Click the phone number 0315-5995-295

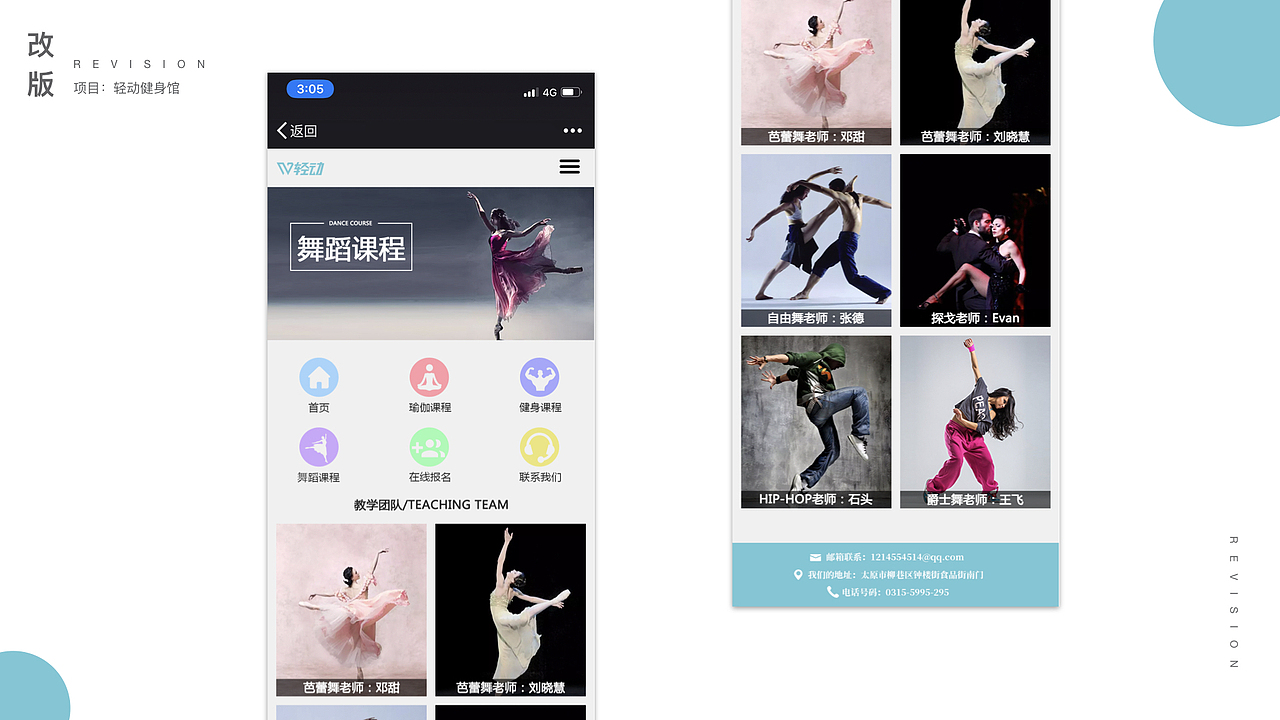pos(917,592)
